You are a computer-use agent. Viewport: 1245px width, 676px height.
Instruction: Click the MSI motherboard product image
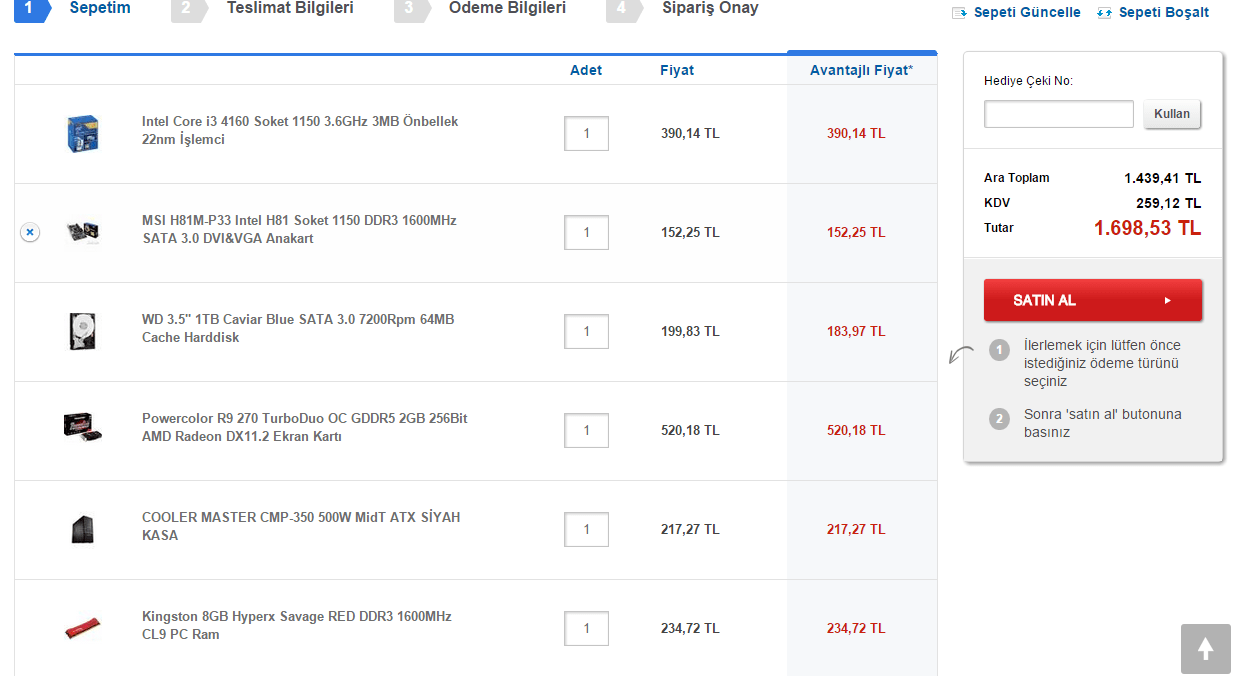coord(83,232)
